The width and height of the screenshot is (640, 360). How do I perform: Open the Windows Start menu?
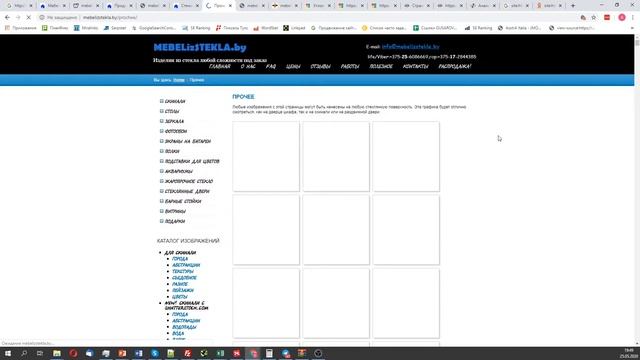(x=8, y=353)
